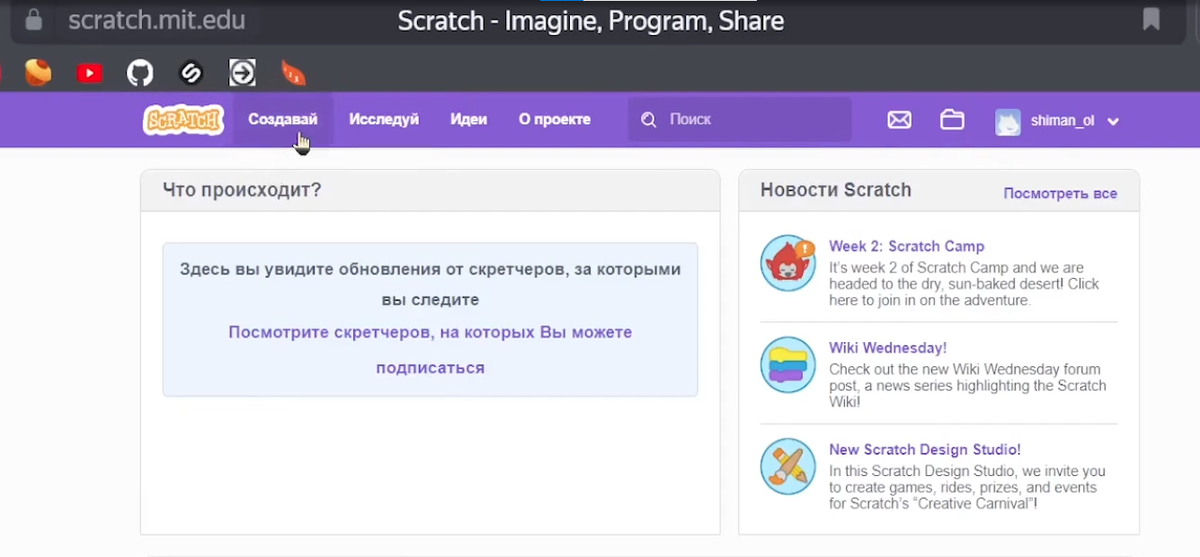Image resolution: width=1200 pixels, height=557 pixels.
Task: Click the magnifier search icon
Action: coord(648,120)
